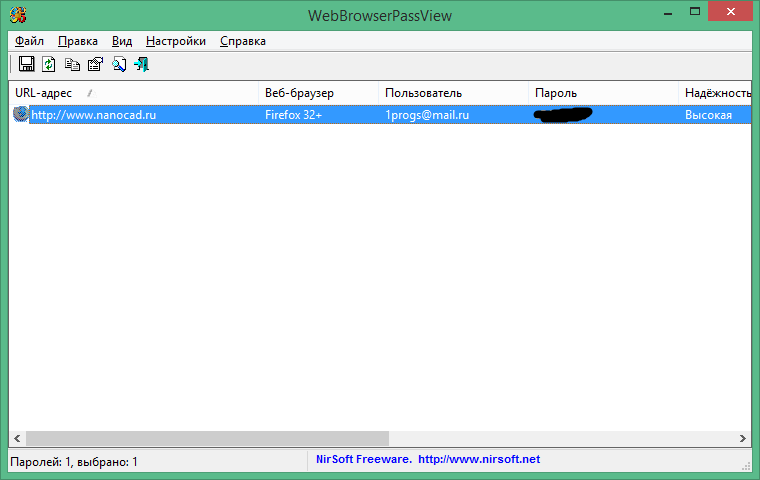Copy selected items using the toolbar icon
Image resolution: width=760 pixels, height=480 pixels.
click(72, 64)
